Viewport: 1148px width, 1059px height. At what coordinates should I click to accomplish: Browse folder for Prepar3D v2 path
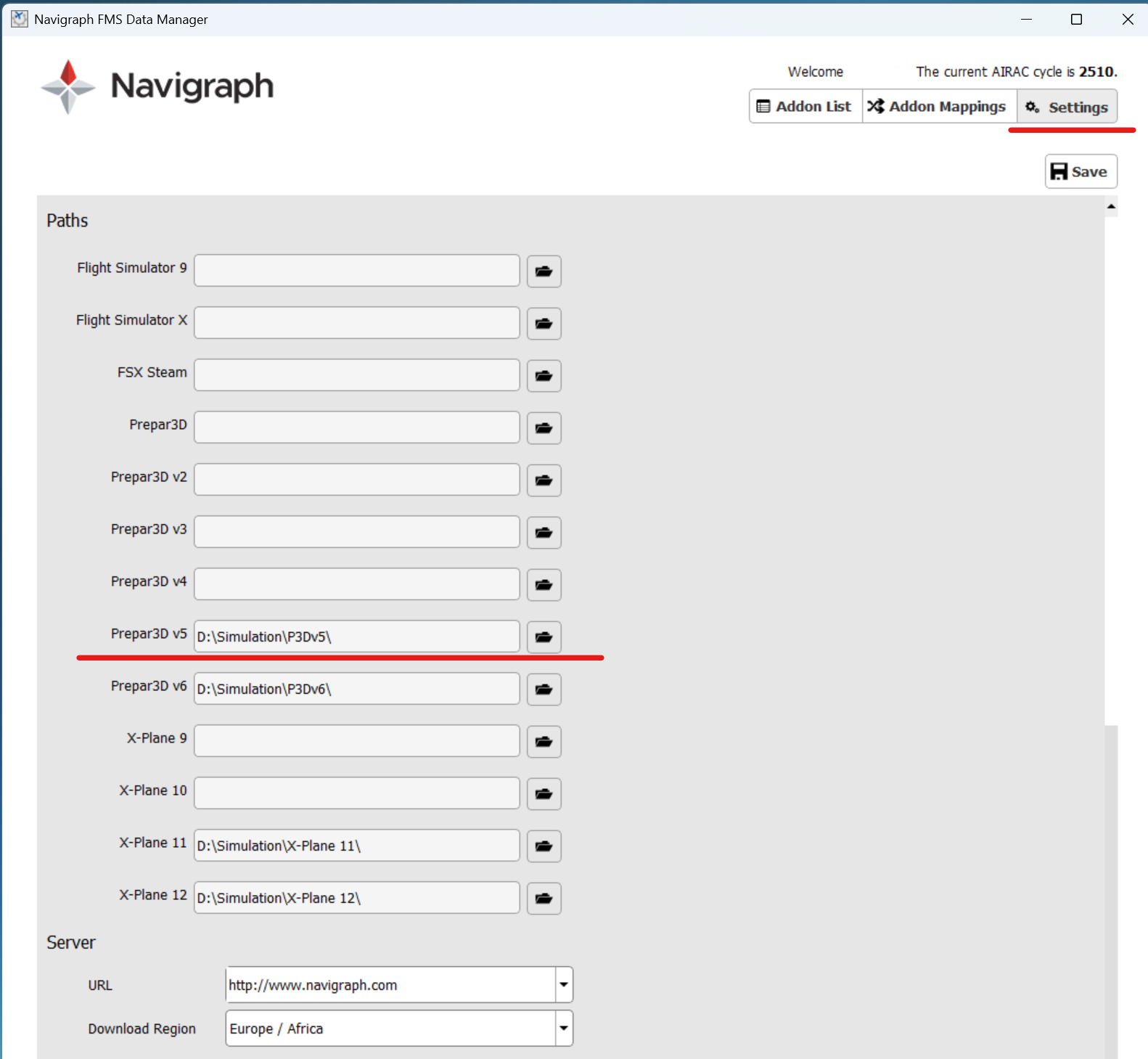(x=544, y=481)
